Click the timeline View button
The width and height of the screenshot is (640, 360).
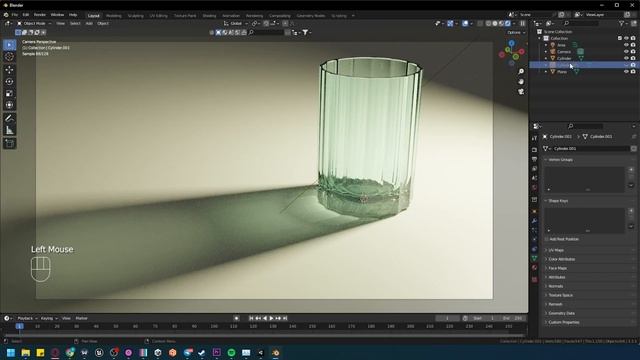66,318
